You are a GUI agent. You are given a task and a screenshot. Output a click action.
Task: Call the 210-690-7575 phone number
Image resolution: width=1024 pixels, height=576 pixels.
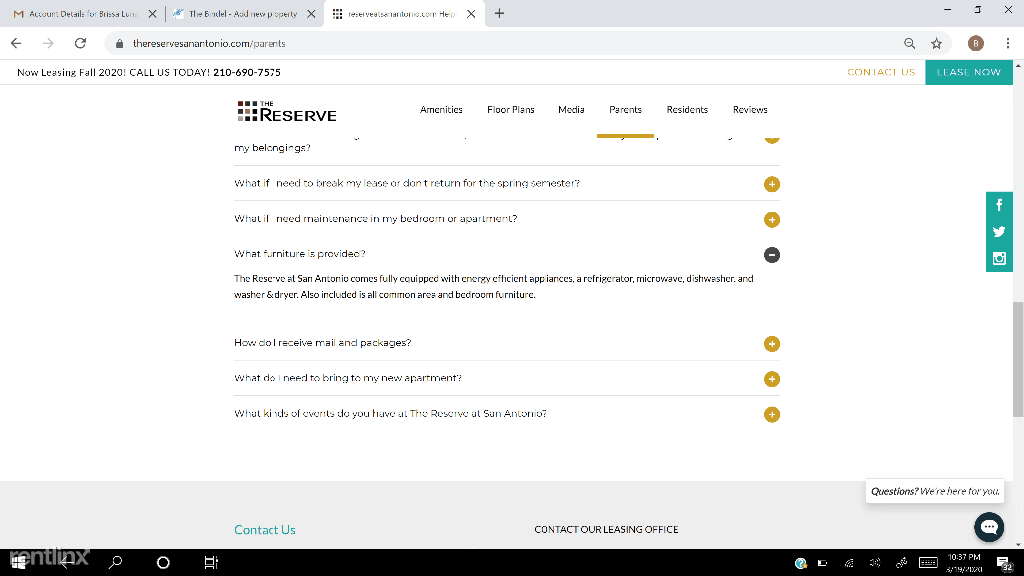tap(247, 72)
